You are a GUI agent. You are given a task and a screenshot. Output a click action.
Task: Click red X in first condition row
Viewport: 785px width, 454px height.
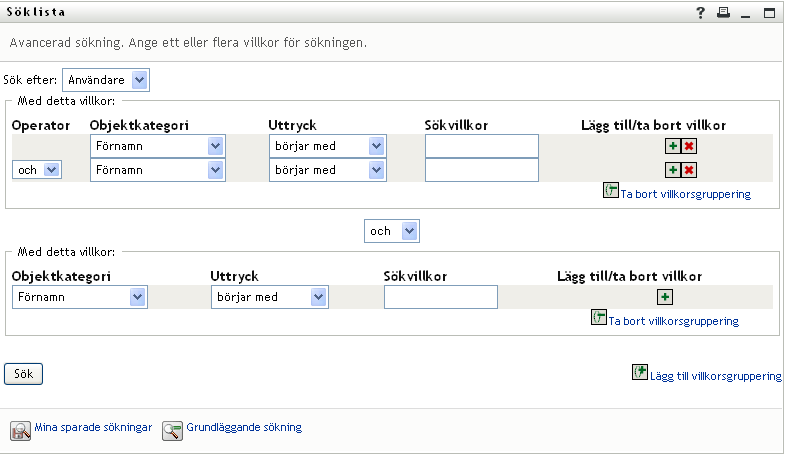(689, 146)
